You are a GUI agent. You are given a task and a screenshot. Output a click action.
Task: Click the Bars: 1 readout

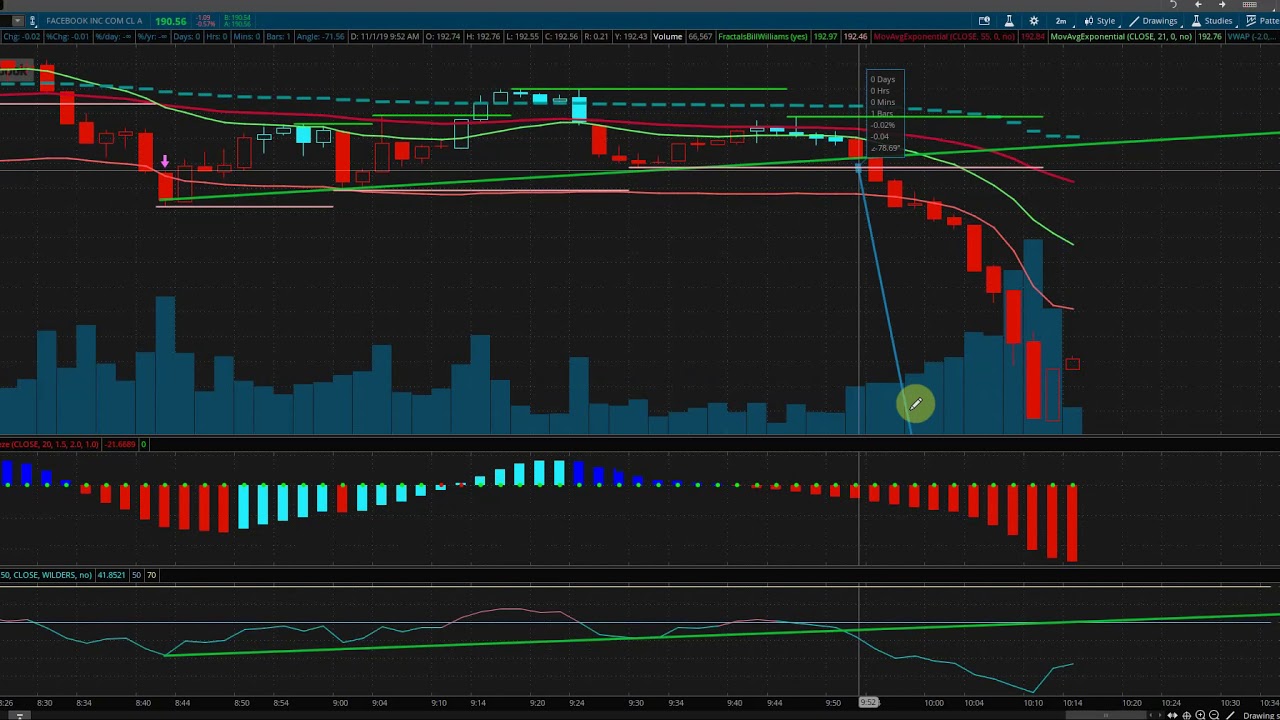(x=279, y=37)
